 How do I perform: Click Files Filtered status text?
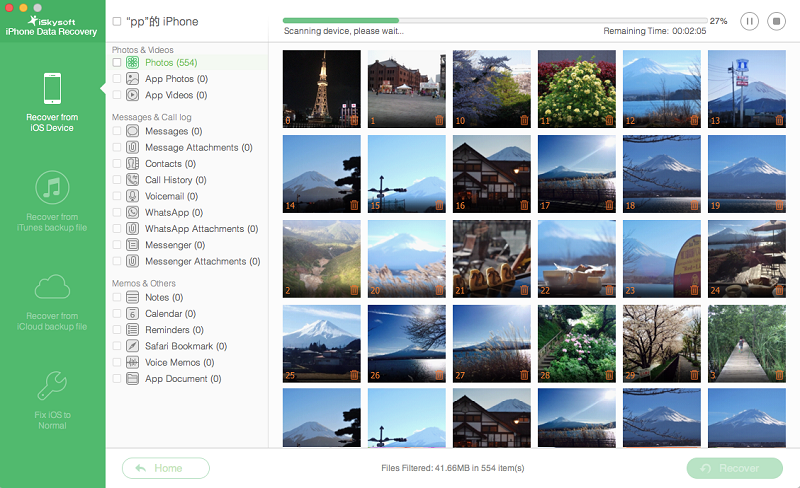tap(453, 468)
